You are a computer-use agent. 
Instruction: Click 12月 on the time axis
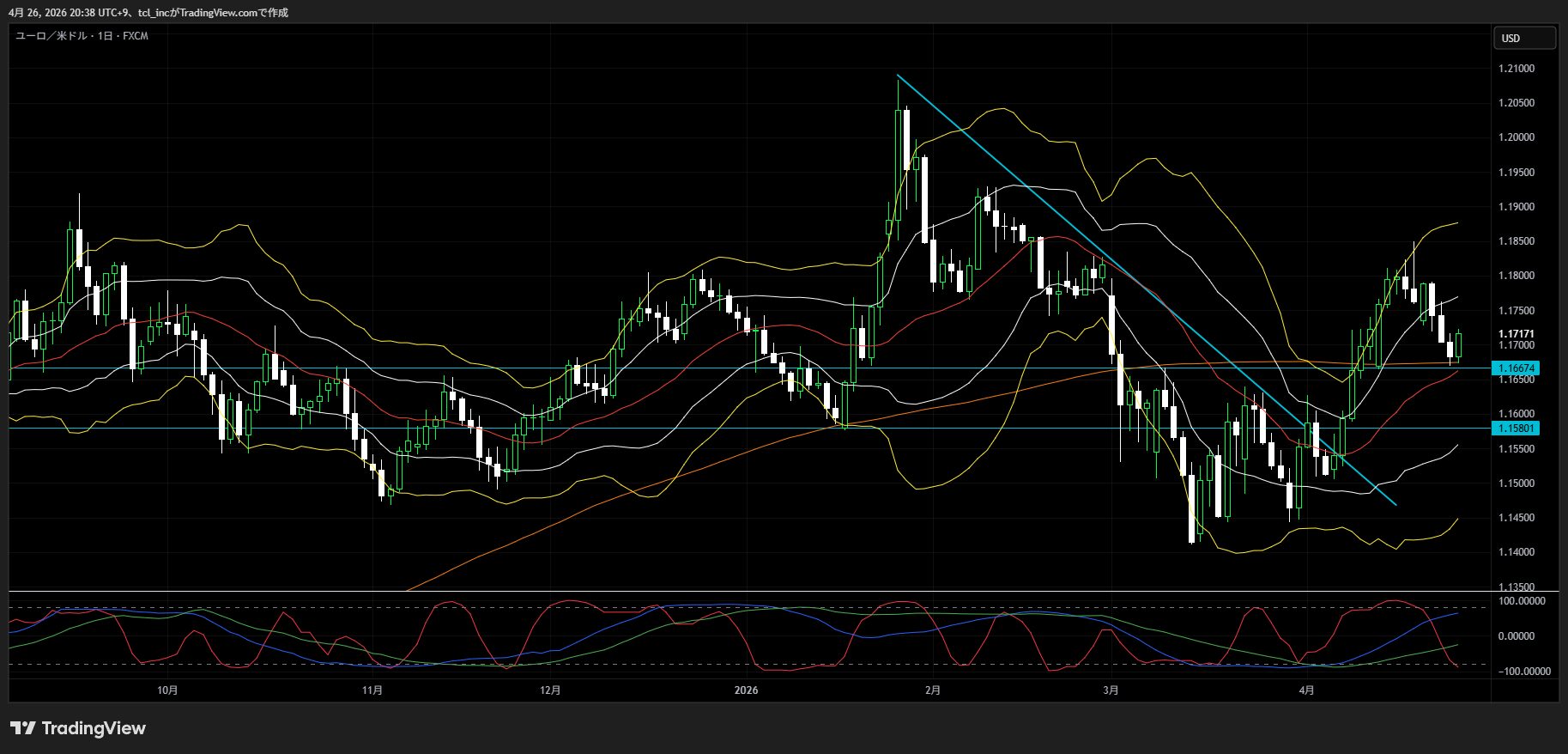click(x=550, y=690)
